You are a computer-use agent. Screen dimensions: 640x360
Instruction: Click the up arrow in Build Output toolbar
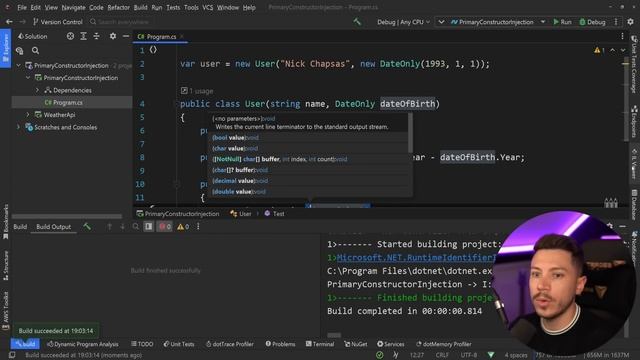(x=109, y=227)
